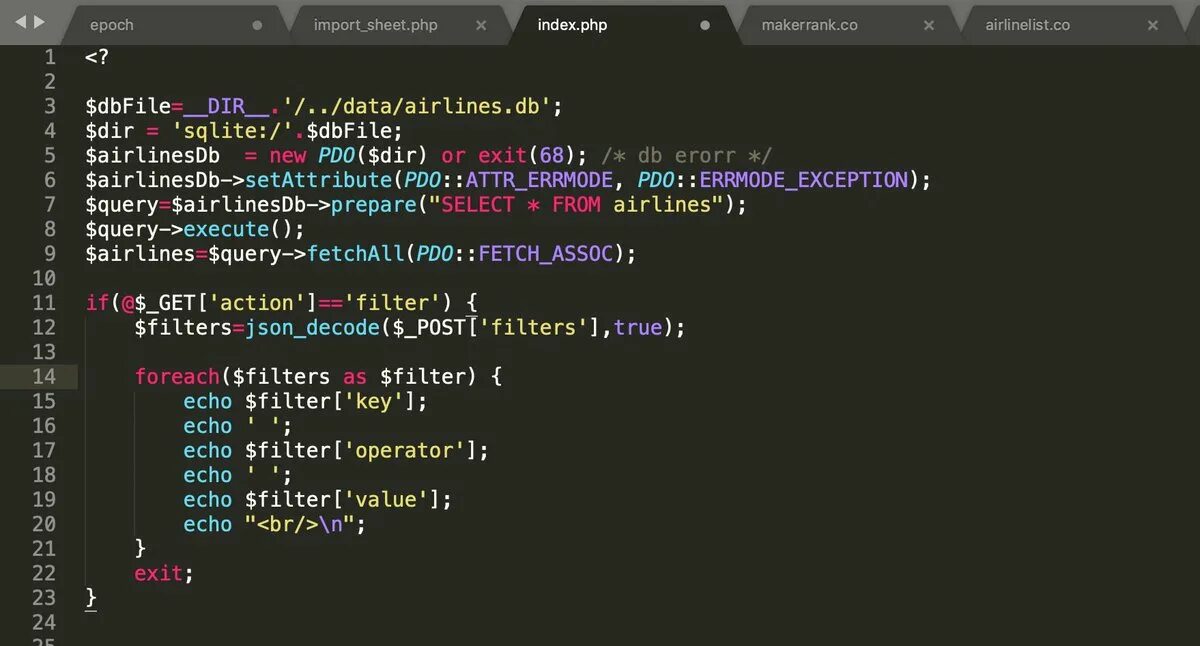Click the 'foreach' keyword

click(x=177, y=376)
